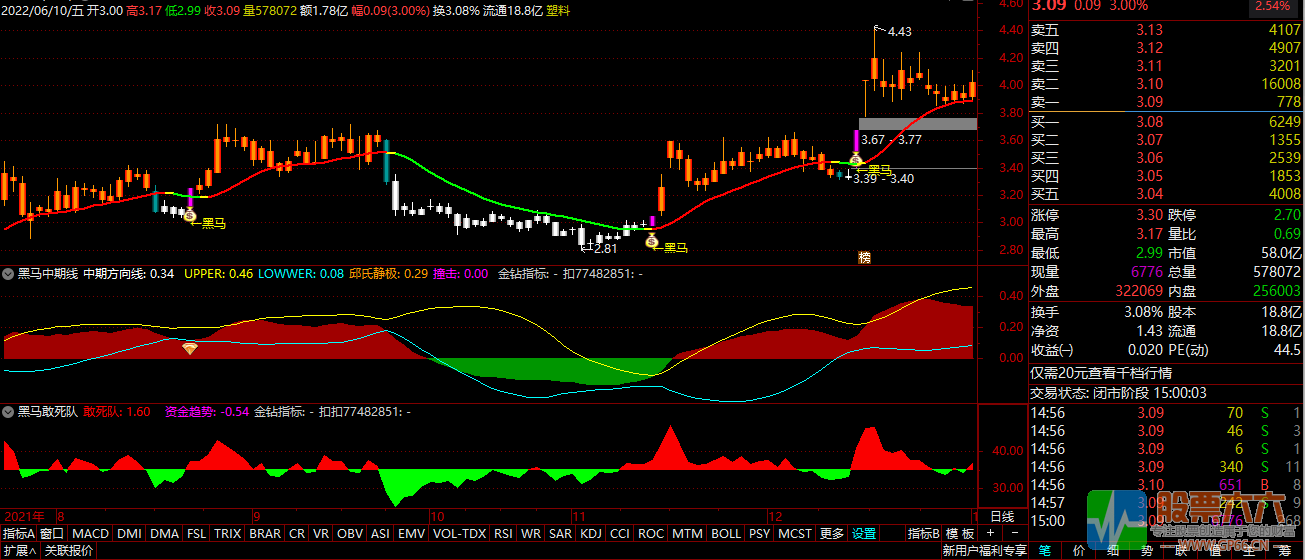The image size is (1305, 560).
Task: Open 设置 indicator settings
Action: click(864, 534)
